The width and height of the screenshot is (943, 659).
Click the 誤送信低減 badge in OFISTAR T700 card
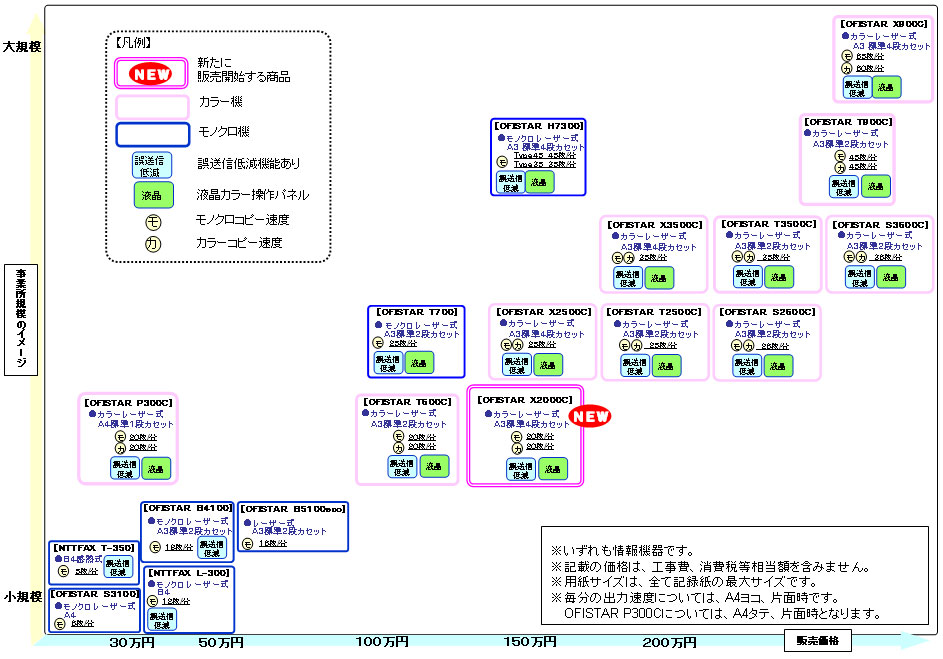(x=389, y=363)
